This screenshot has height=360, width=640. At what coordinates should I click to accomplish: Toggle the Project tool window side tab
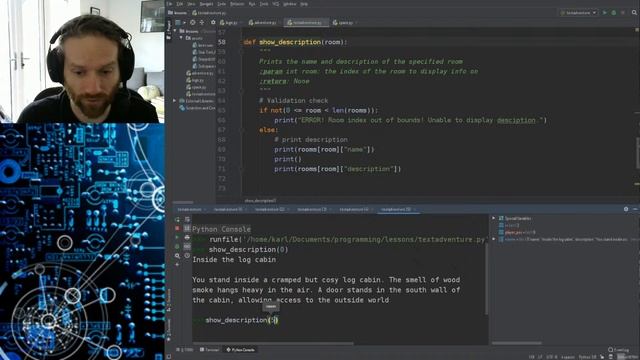click(169, 30)
